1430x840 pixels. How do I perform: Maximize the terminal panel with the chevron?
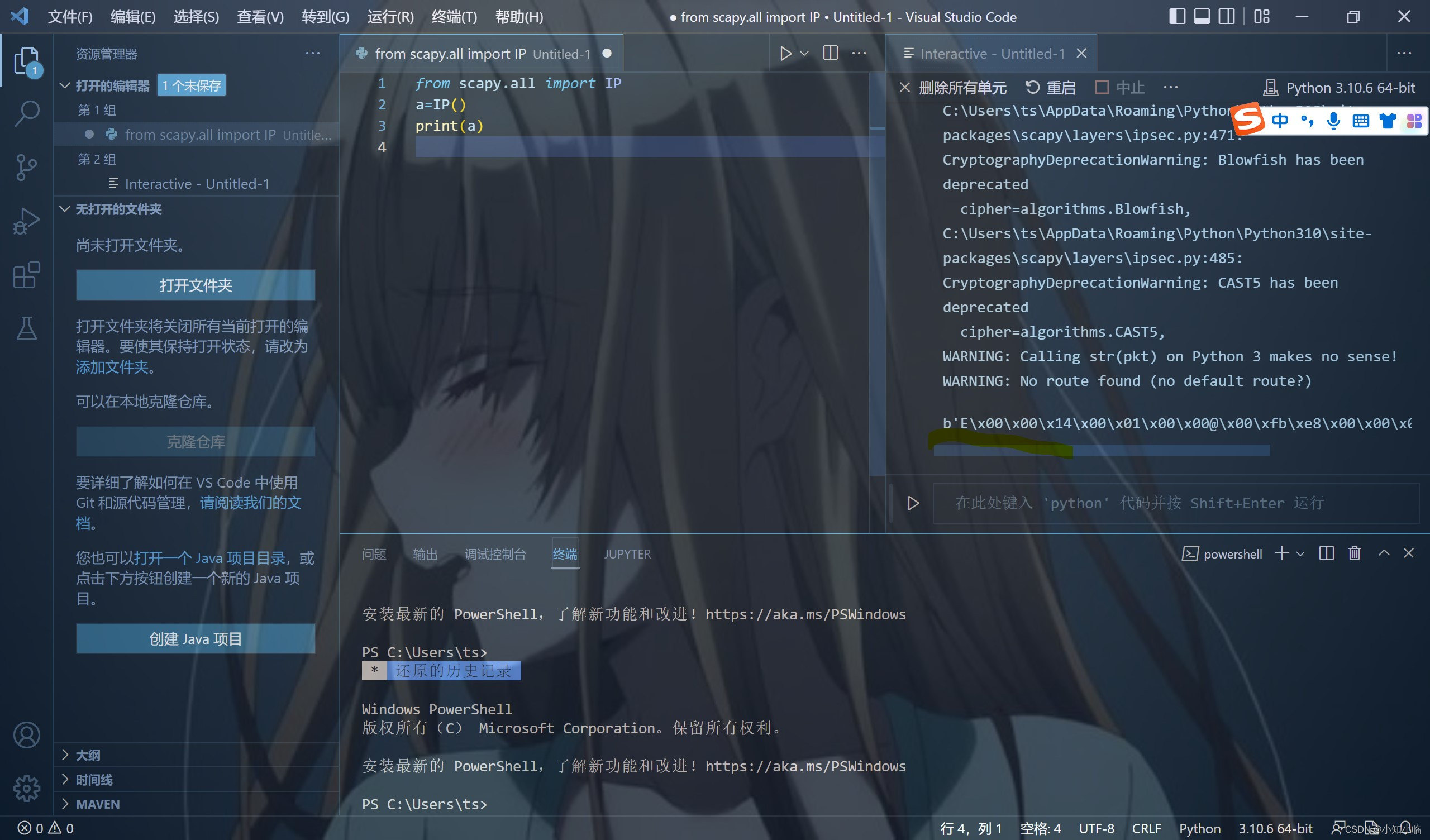pyautogui.click(x=1384, y=553)
